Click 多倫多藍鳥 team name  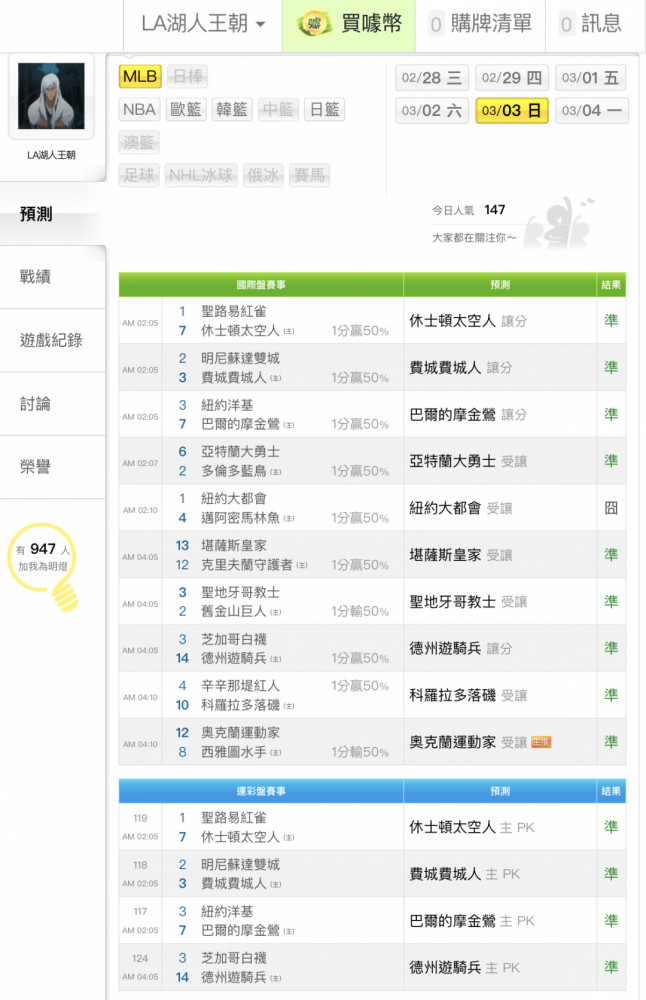point(233,471)
